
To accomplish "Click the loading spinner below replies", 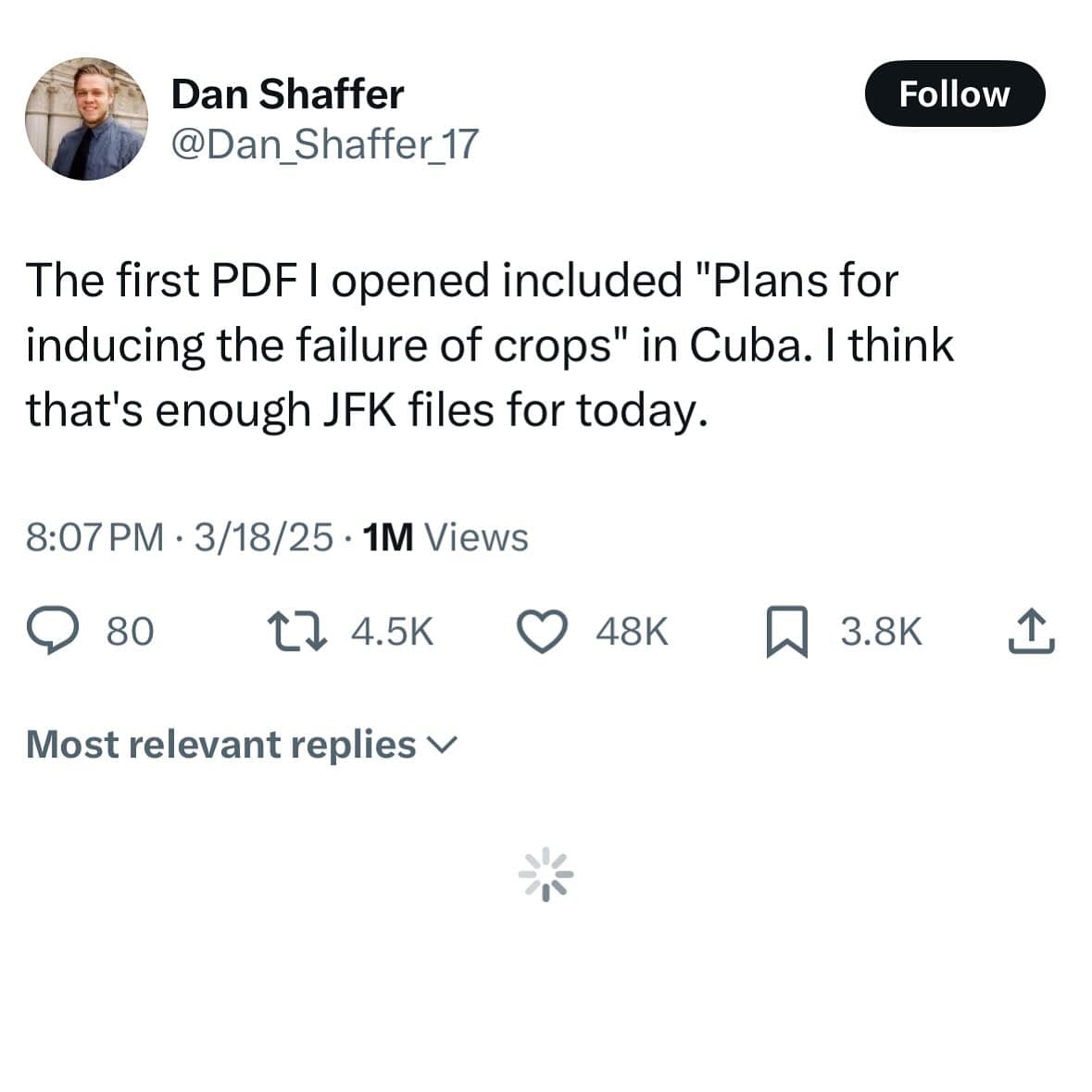I will coord(546,873).
